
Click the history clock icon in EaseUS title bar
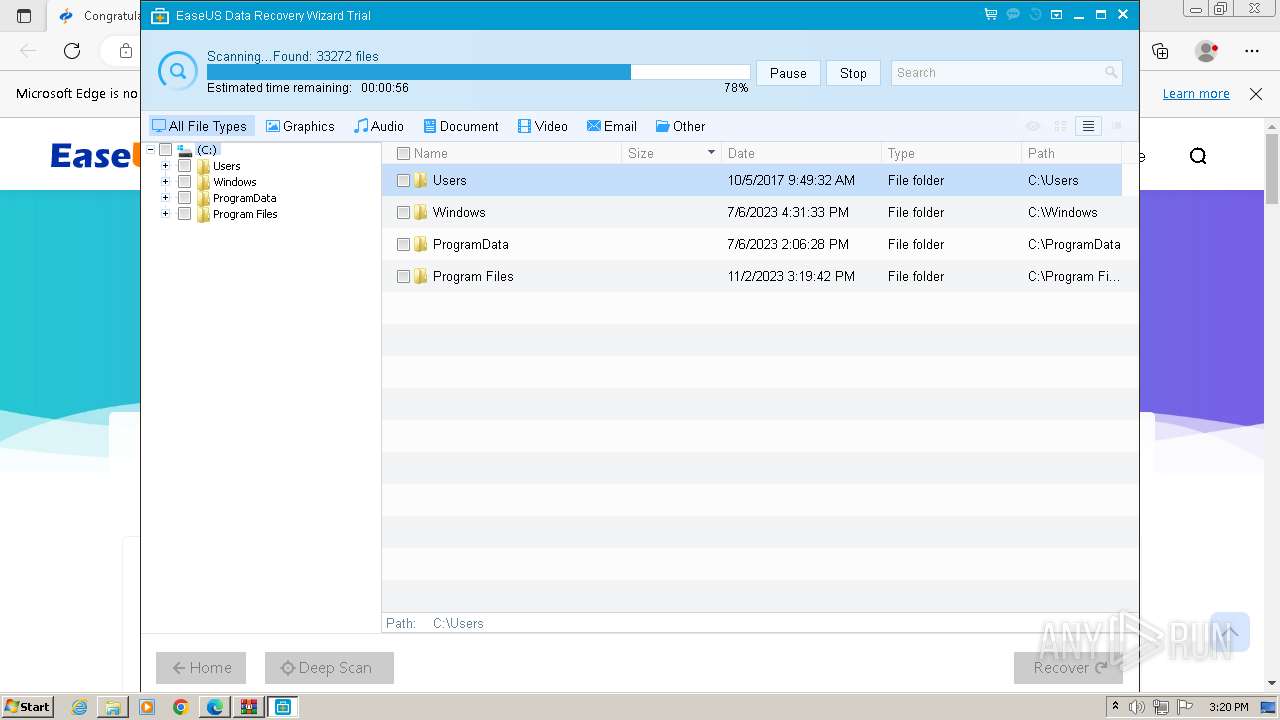point(1035,15)
